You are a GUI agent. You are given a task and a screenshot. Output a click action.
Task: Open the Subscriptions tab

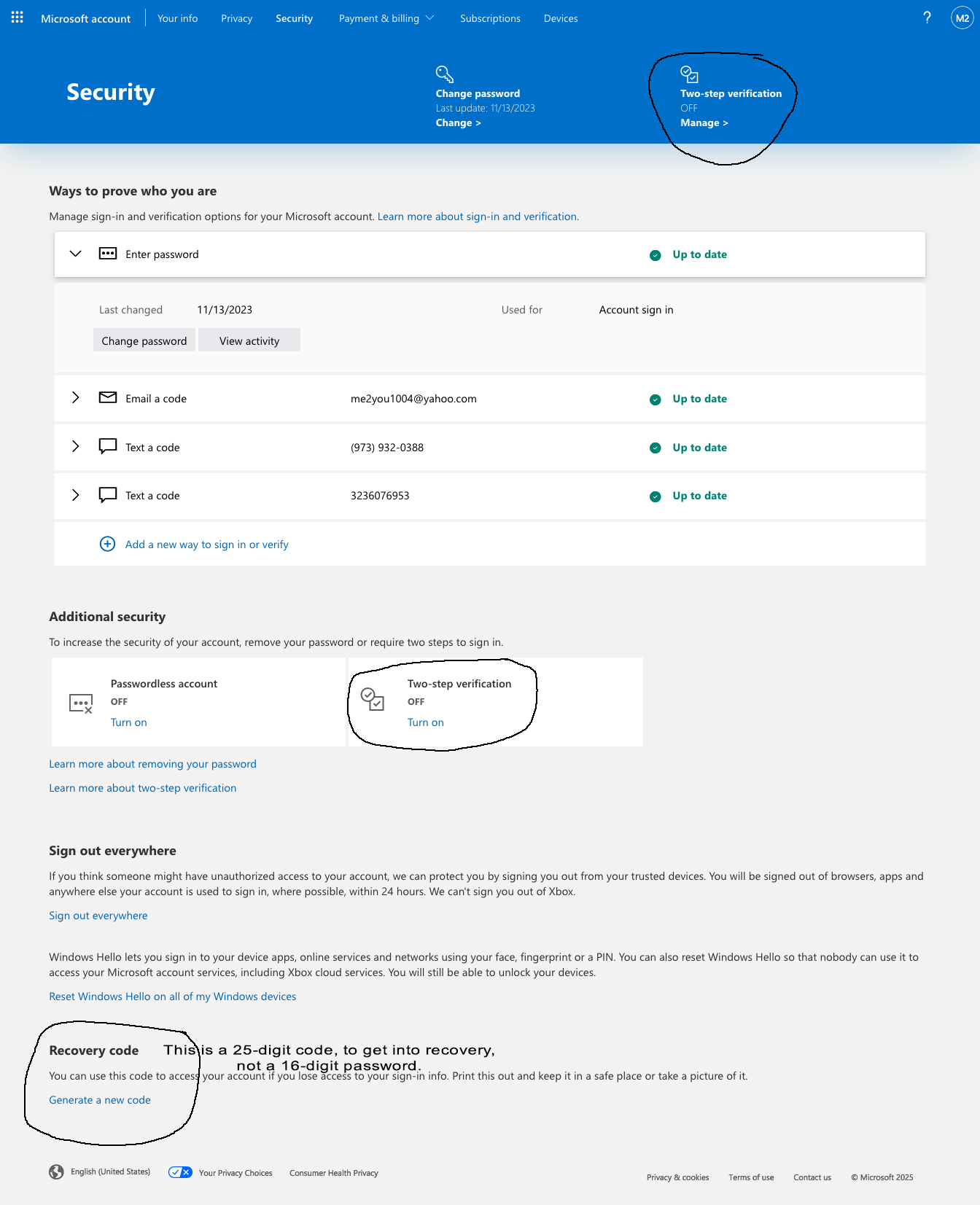tap(491, 18)
